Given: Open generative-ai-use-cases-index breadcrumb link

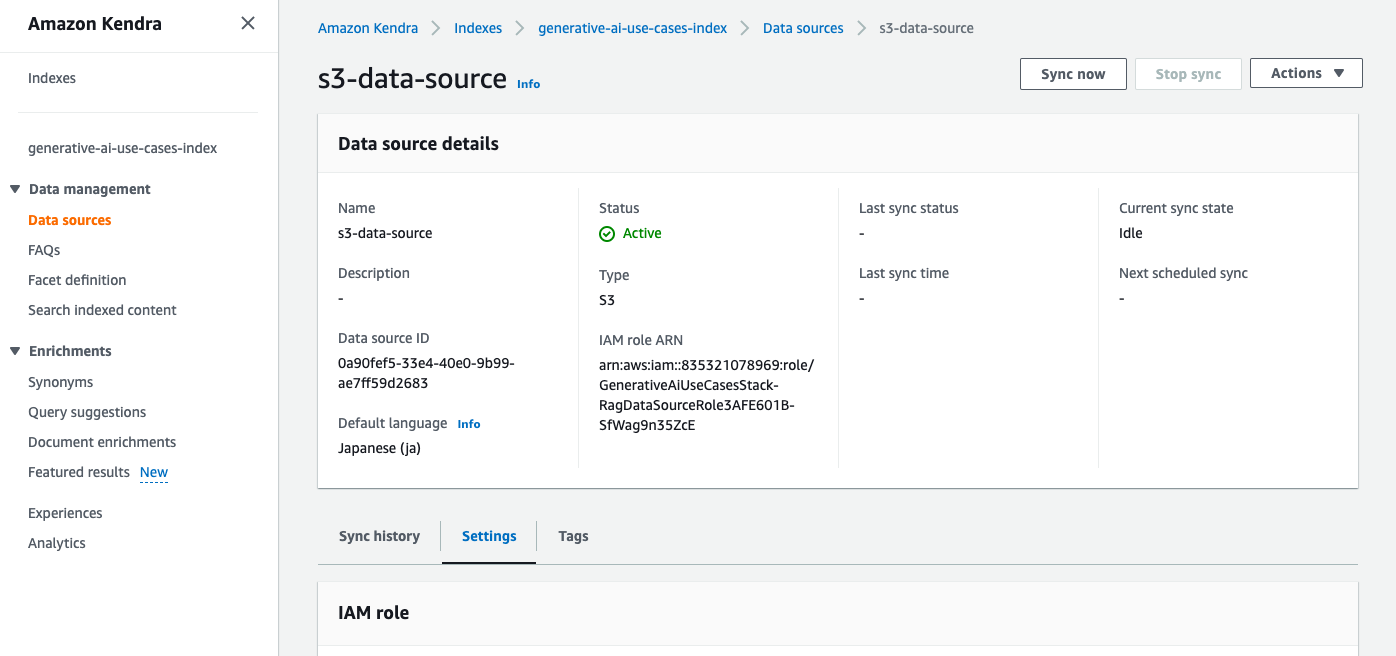Looking at the screenshot, I should (x=632, y=28).
